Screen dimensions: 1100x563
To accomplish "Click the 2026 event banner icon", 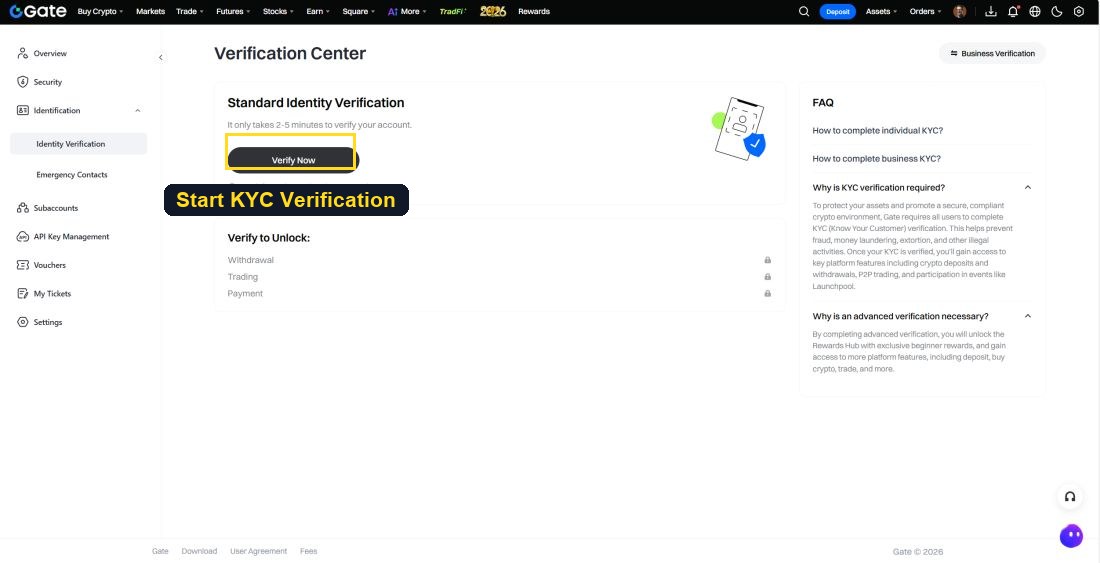I will pos(492,11).
